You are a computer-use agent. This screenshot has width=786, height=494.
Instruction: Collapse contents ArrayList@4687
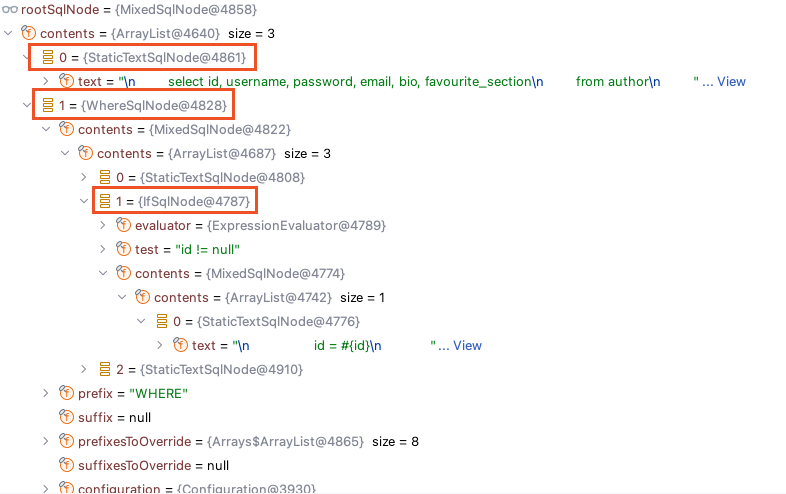tap(65, 153)
